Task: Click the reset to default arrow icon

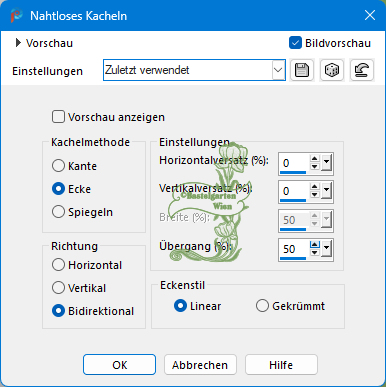Action: click(x=362, y=70)
